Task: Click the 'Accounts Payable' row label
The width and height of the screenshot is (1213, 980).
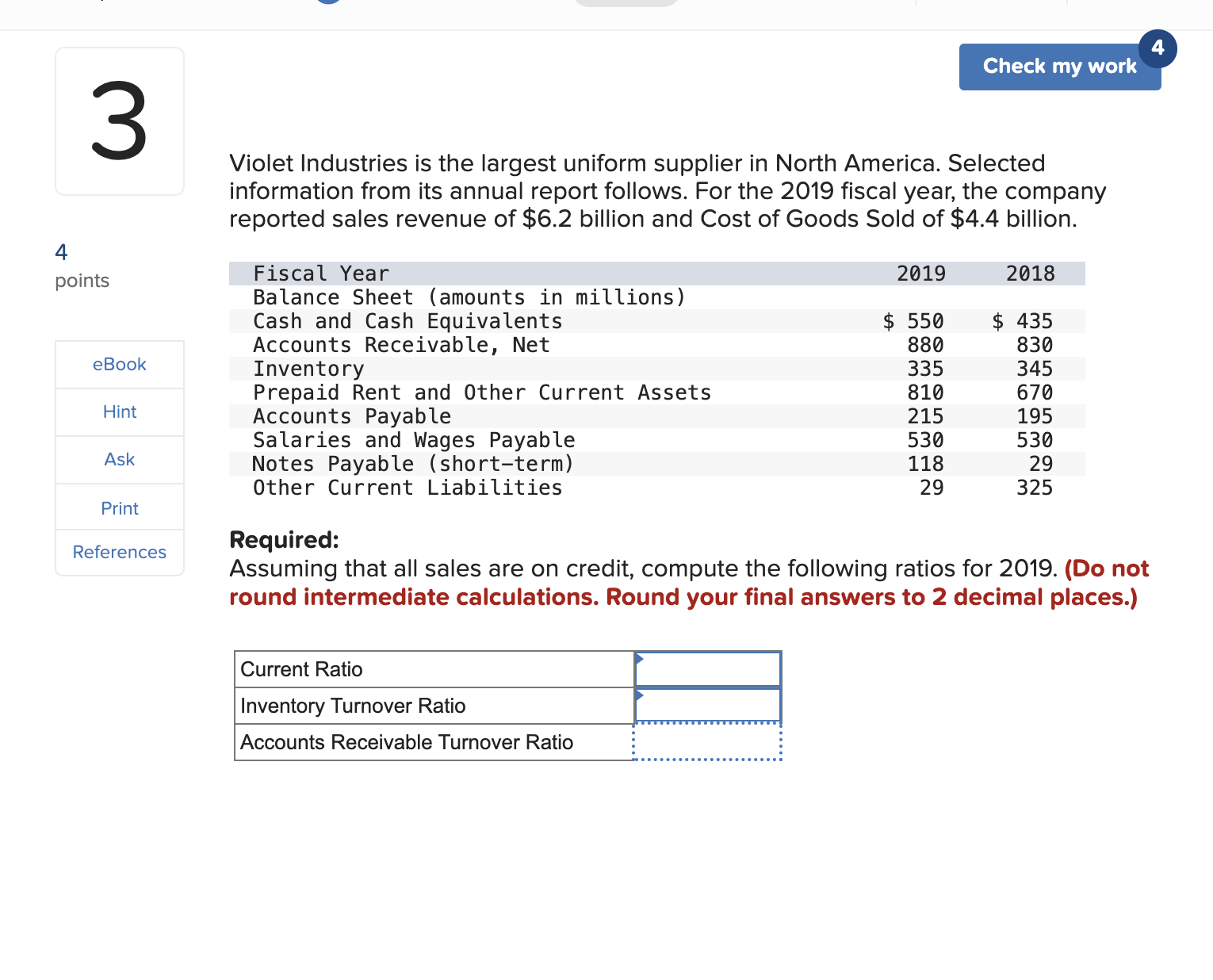Action: [352, 416]
